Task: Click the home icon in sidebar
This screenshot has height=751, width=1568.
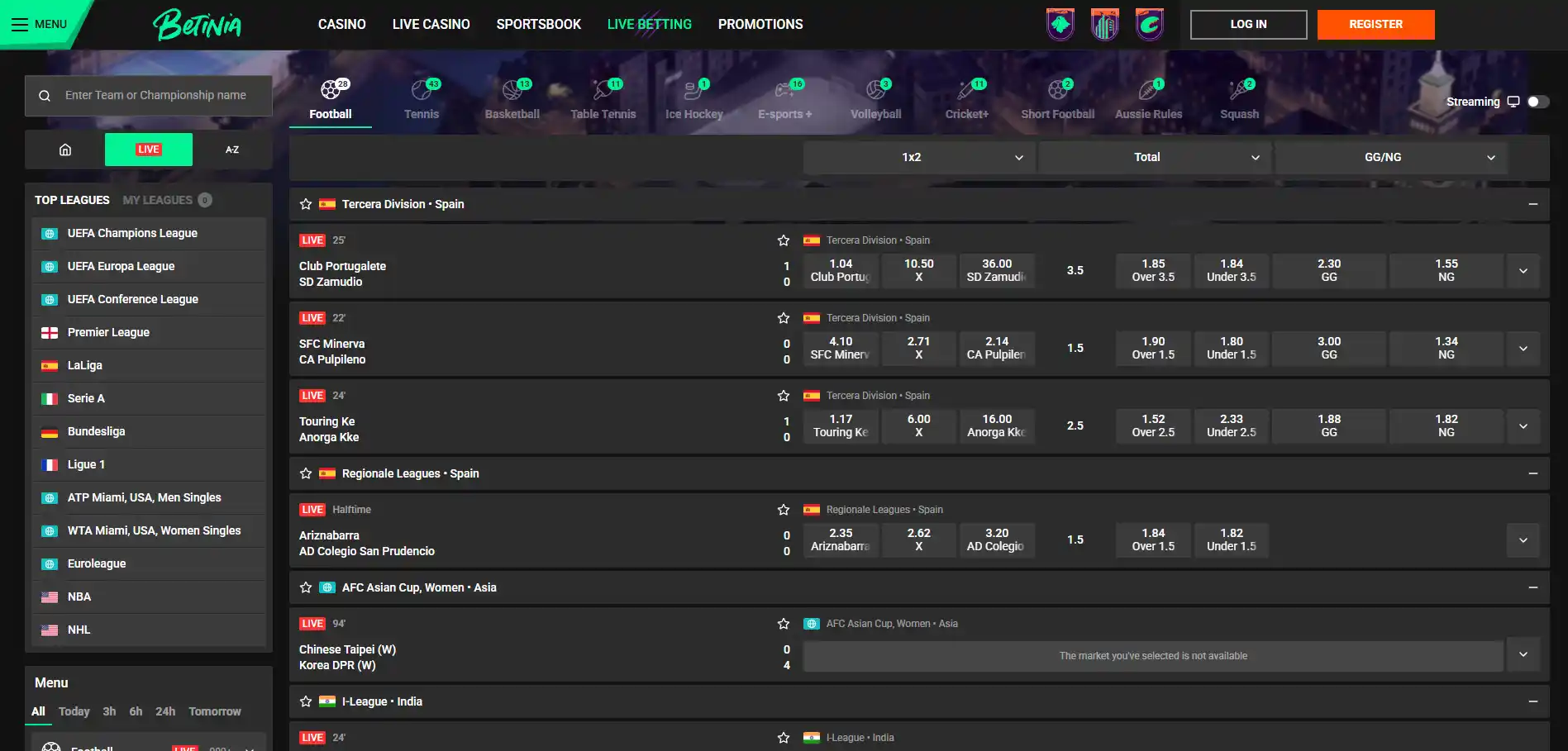Action: point(65,150)
